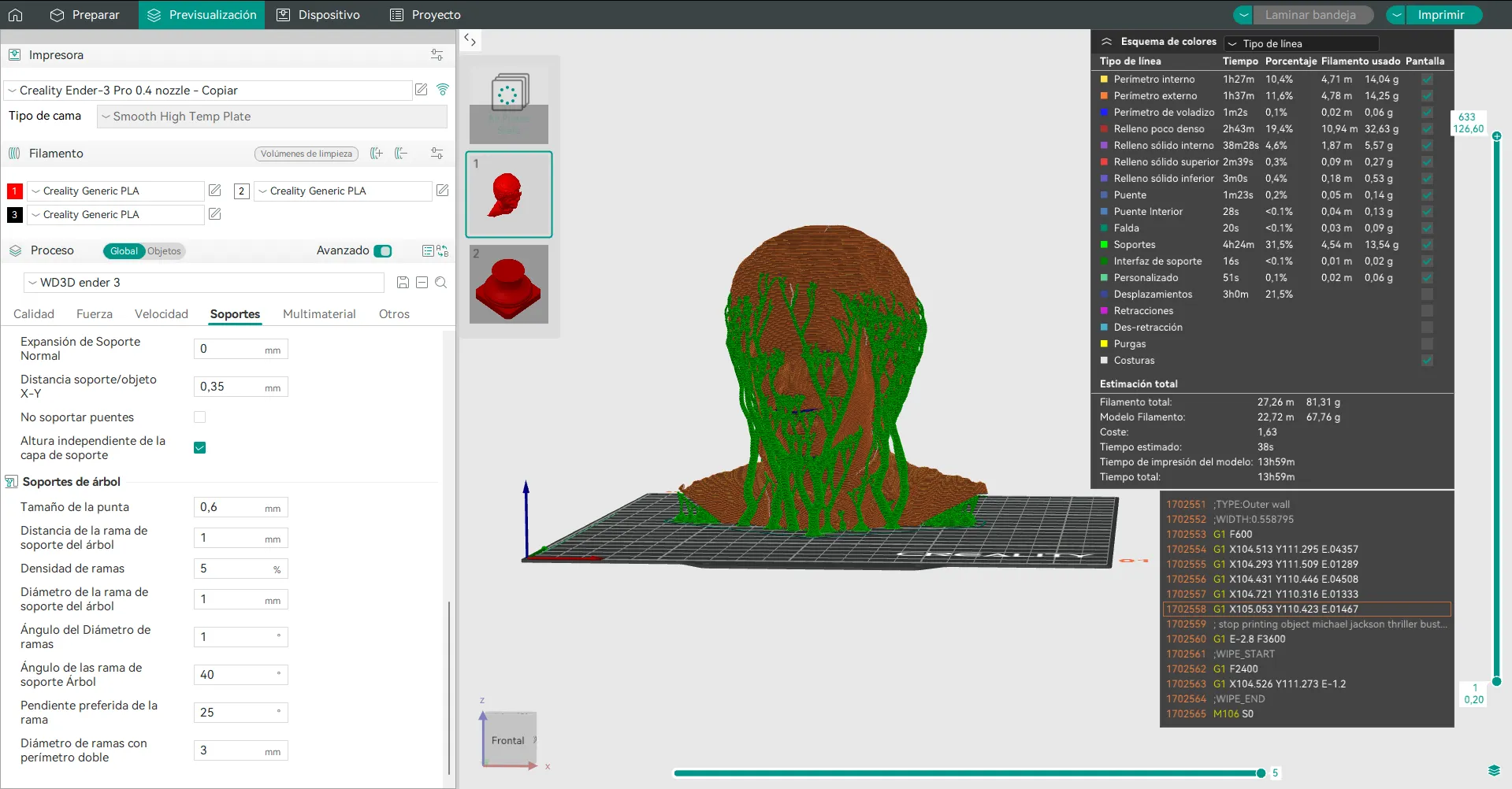Toggle visibility of Perímetro interno lines
Viewport: 1512px width, 789px height.
click(1427, 80)
